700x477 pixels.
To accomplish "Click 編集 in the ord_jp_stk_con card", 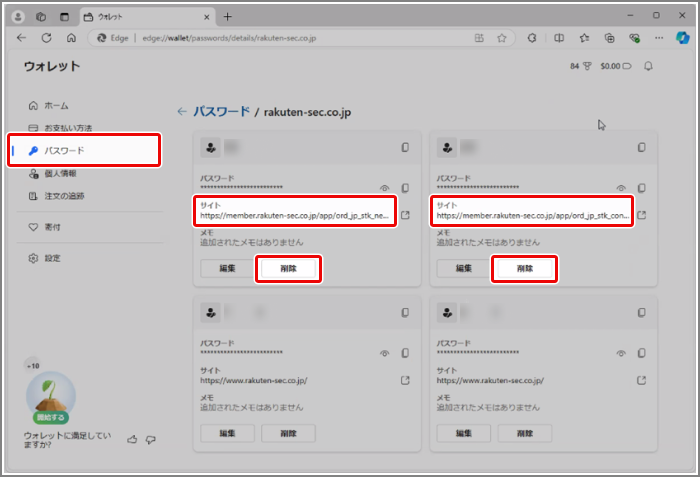I will (464, 268).
